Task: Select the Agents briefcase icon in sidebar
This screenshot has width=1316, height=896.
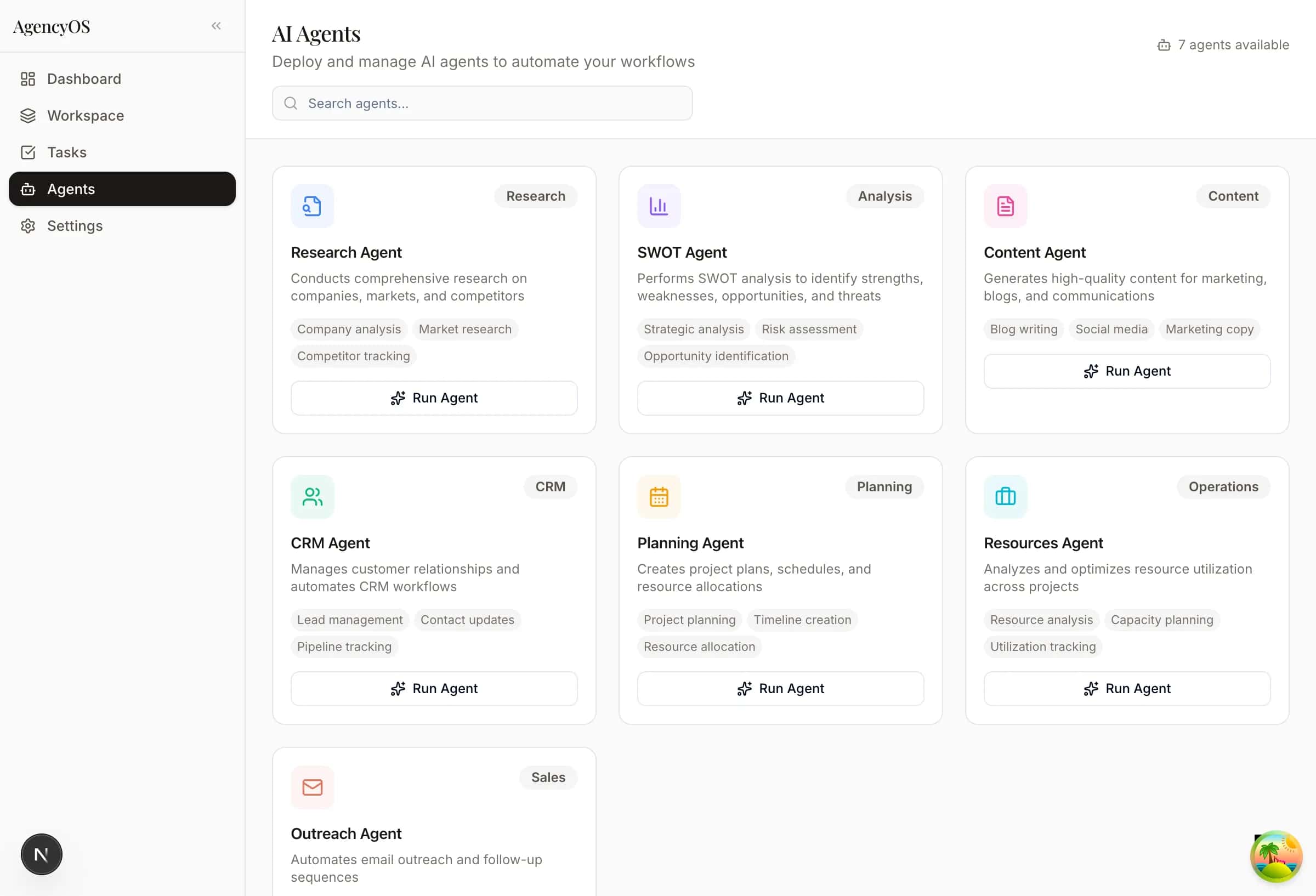Action: pyautogui.click(x=28, y=189)
